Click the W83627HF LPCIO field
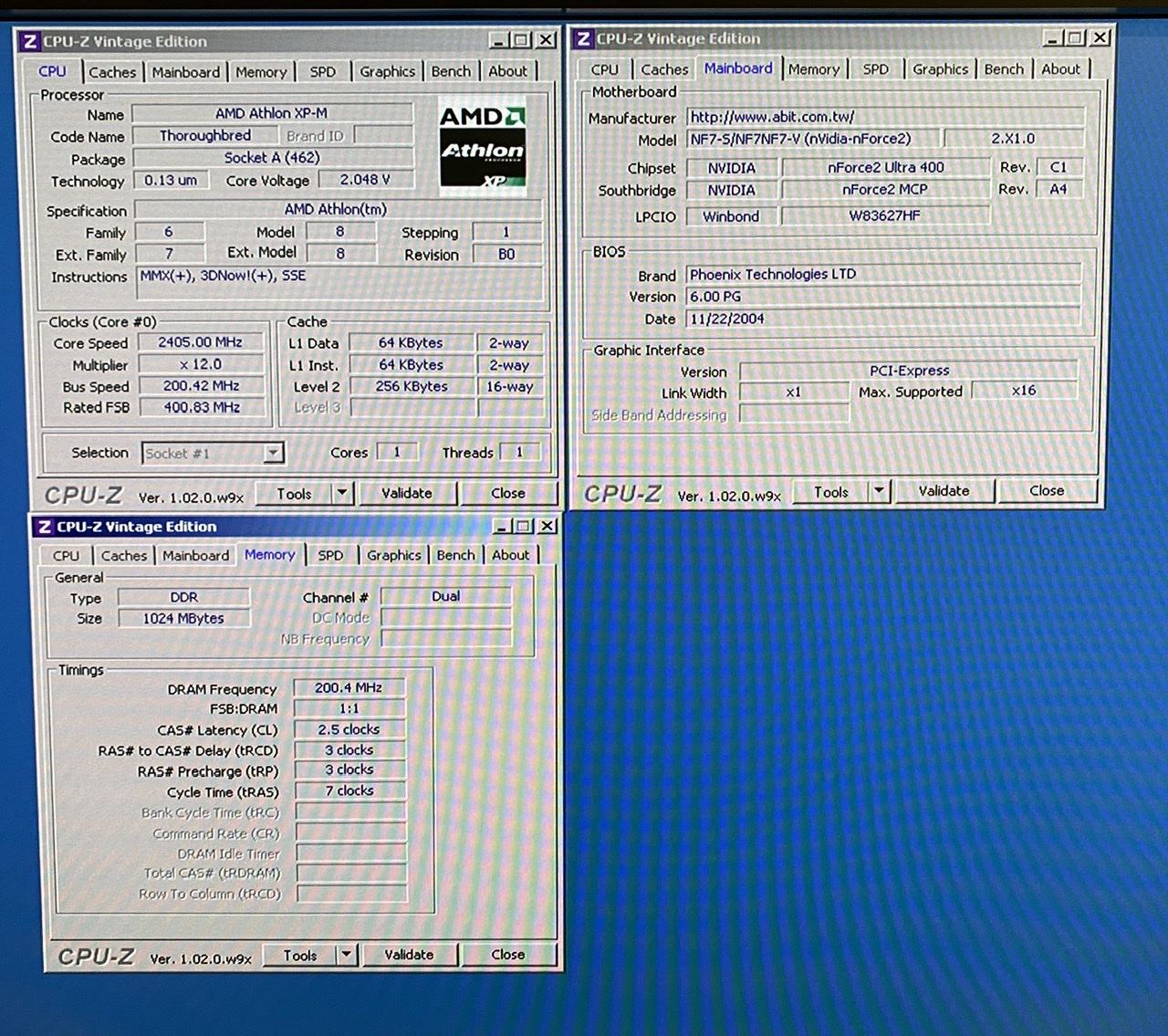The width and height of the screenshot is (1168, 1036). click(885, 216)
